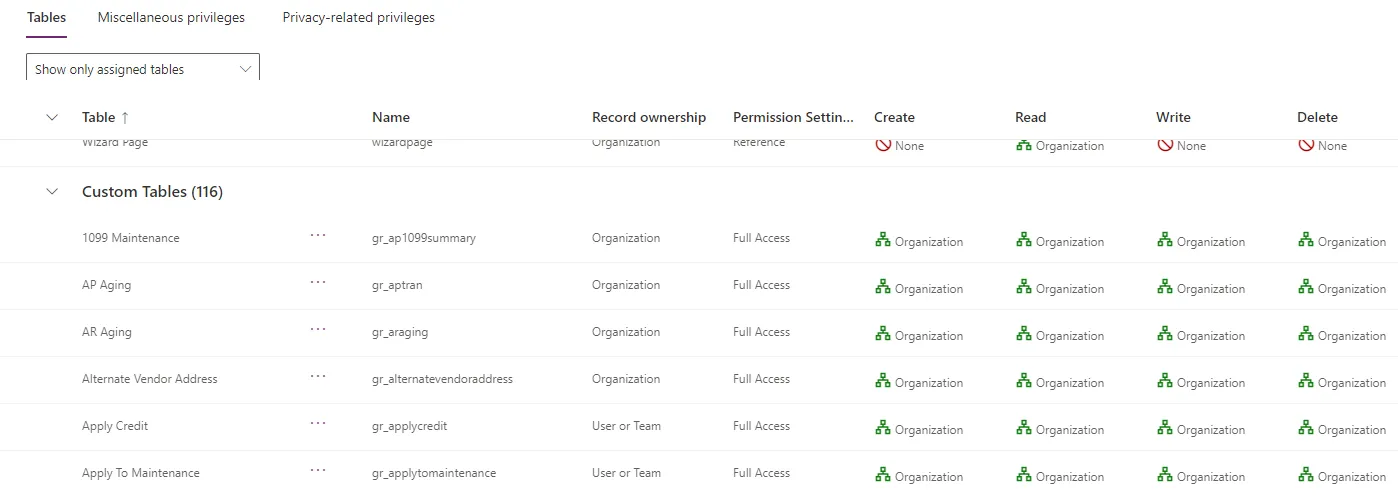Image resolution: width=1398 pixels, height=496 pixels.
Task: Change Read privilege for Apply To Maintenance
Action: (x=1060, y=475)
